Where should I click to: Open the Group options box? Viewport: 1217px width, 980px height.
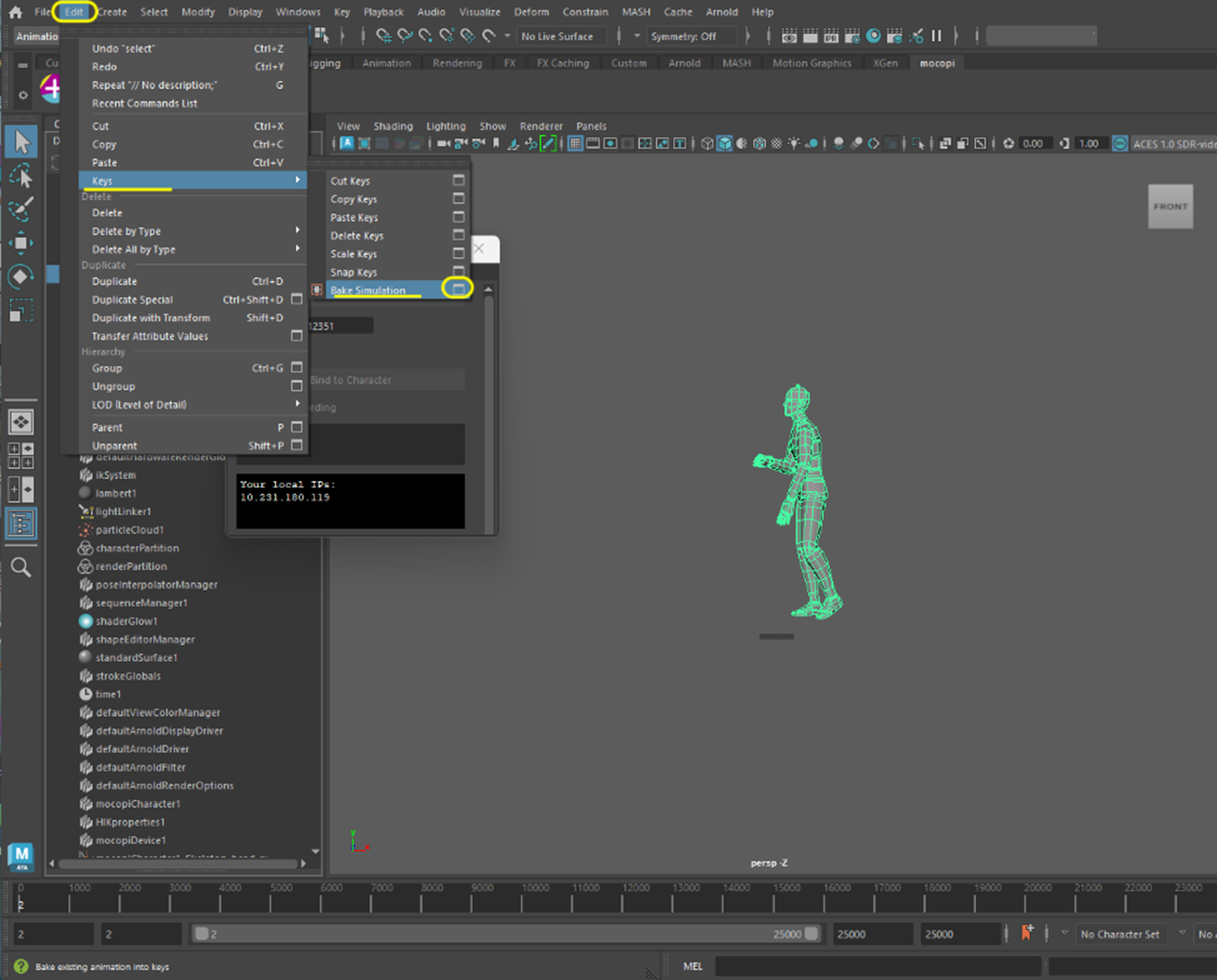click(x=297, y=368)
